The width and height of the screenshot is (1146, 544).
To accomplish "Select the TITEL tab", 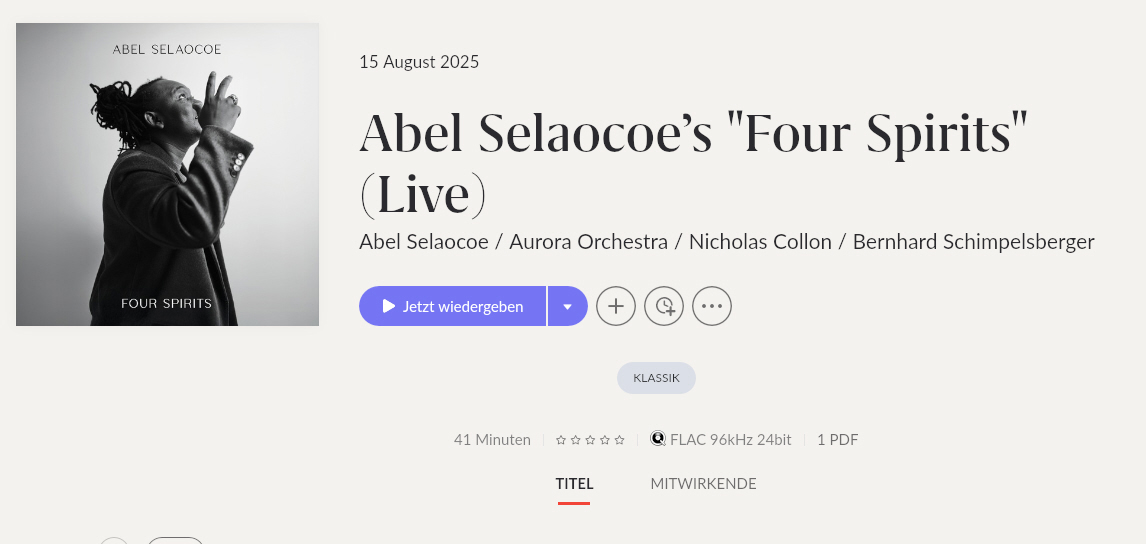I will click(x=574, y=484).
